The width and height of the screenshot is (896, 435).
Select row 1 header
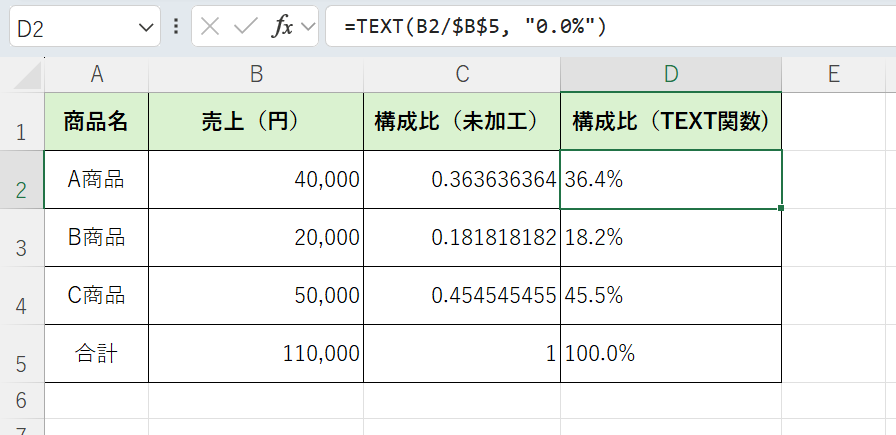(x=22, y=122)
